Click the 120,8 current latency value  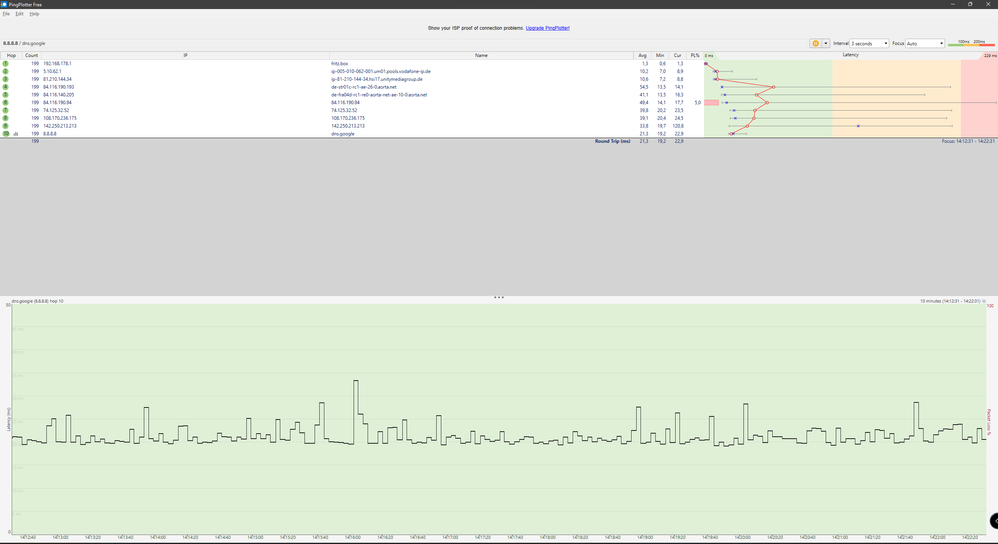tap(678, 126)
